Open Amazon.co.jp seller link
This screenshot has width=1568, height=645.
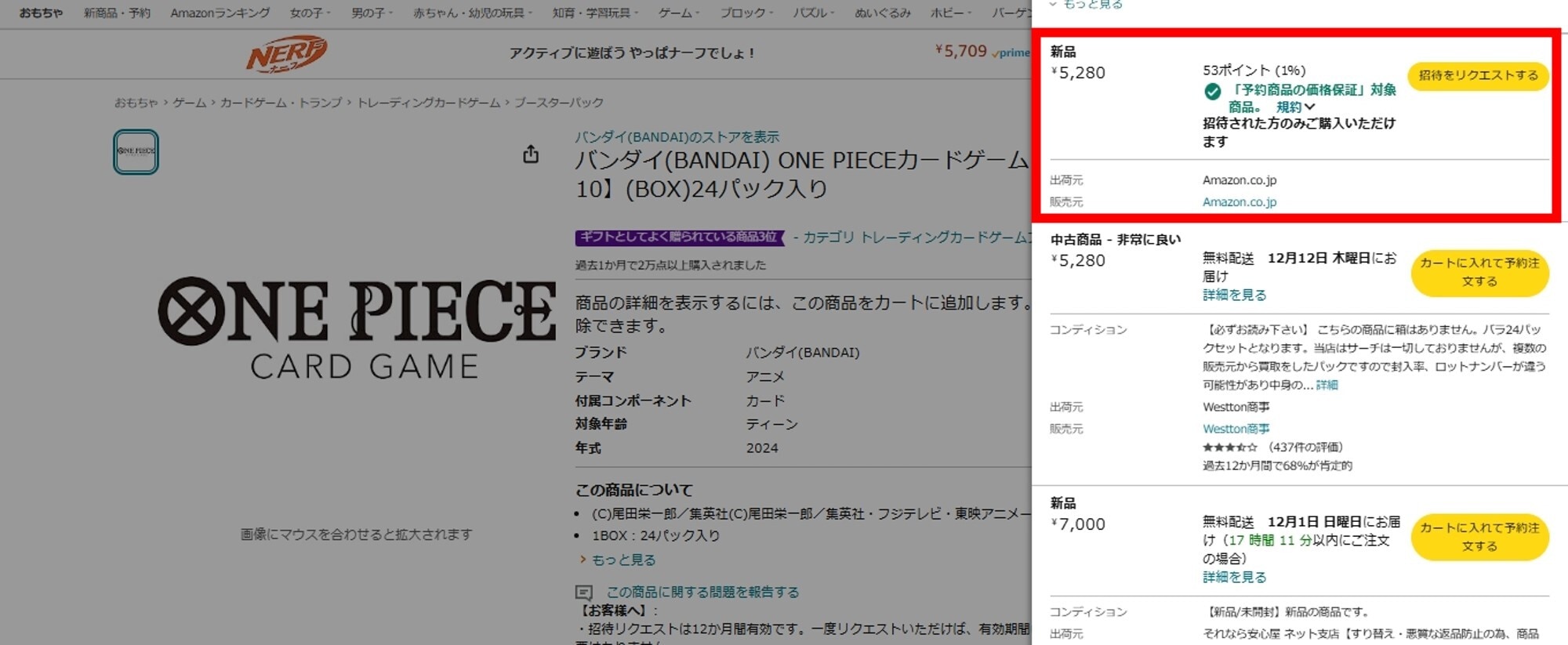point(1240,202)
